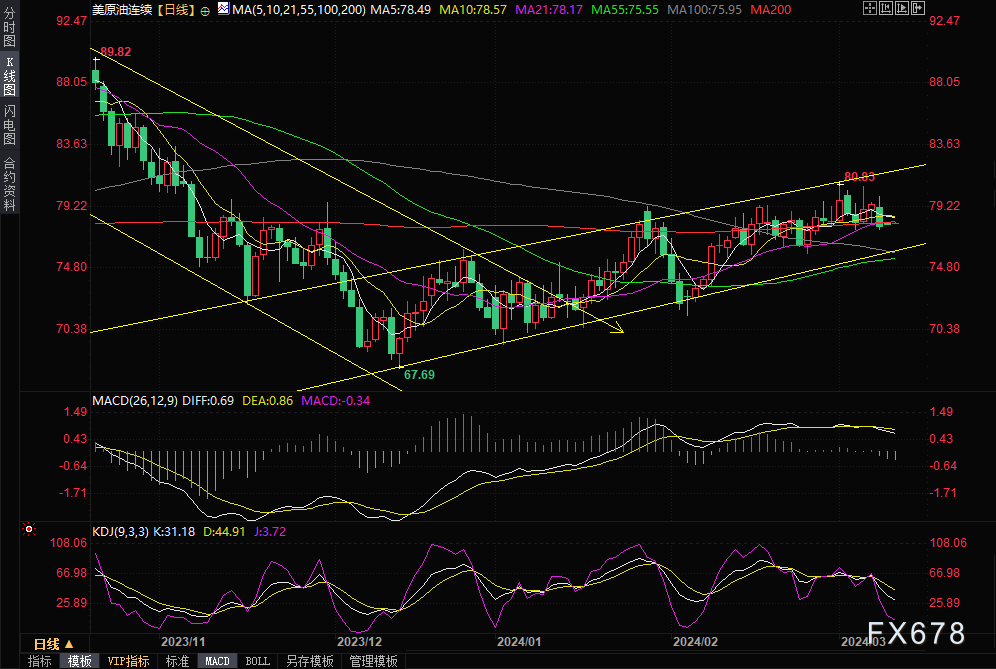Image resolution: width=996 pixels, height=669 pixels.
Task: Click the 89.82 high price label
Action: pos(116,52)
